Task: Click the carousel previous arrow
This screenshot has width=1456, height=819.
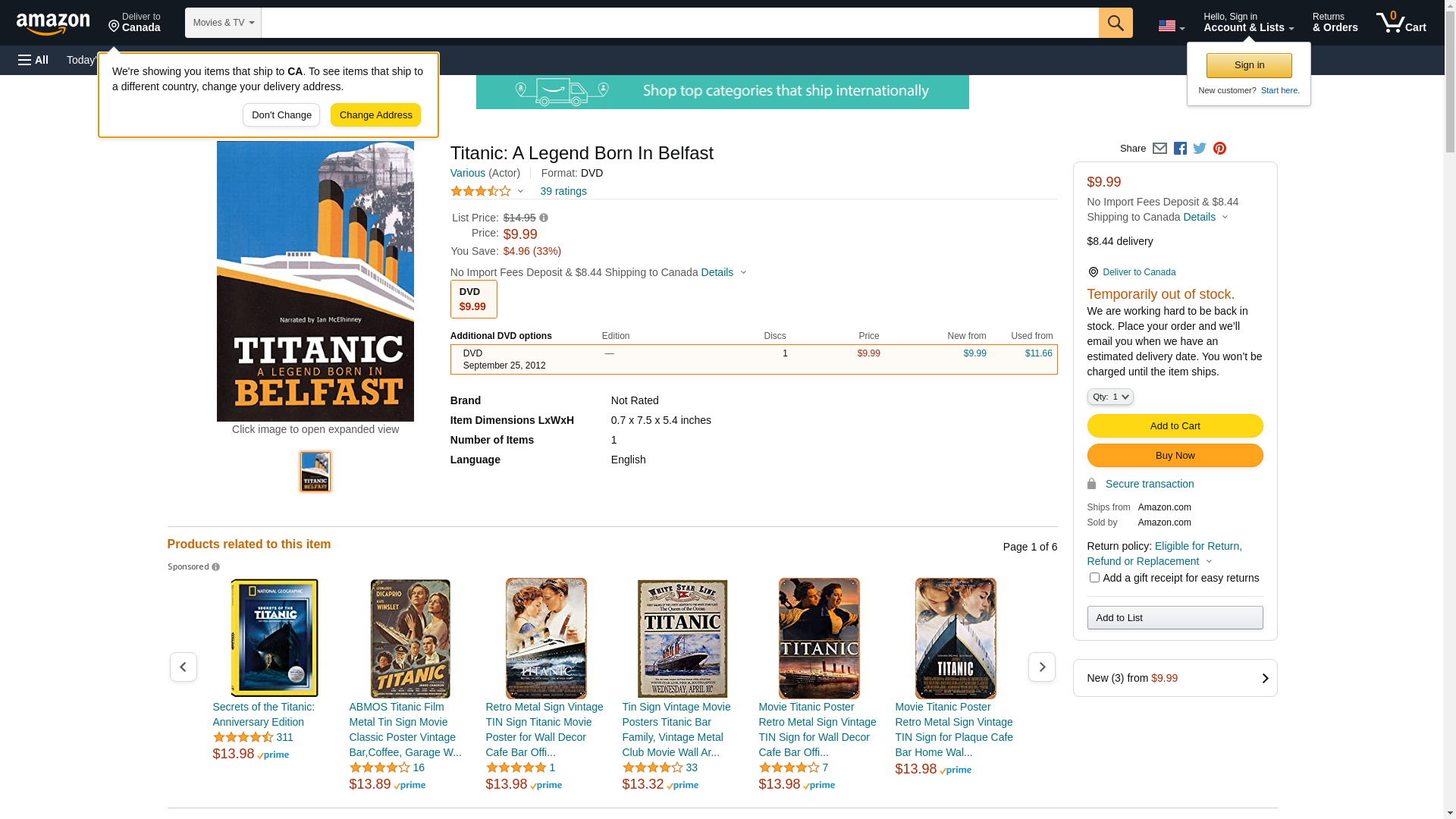Action: (x=183, y=667)
